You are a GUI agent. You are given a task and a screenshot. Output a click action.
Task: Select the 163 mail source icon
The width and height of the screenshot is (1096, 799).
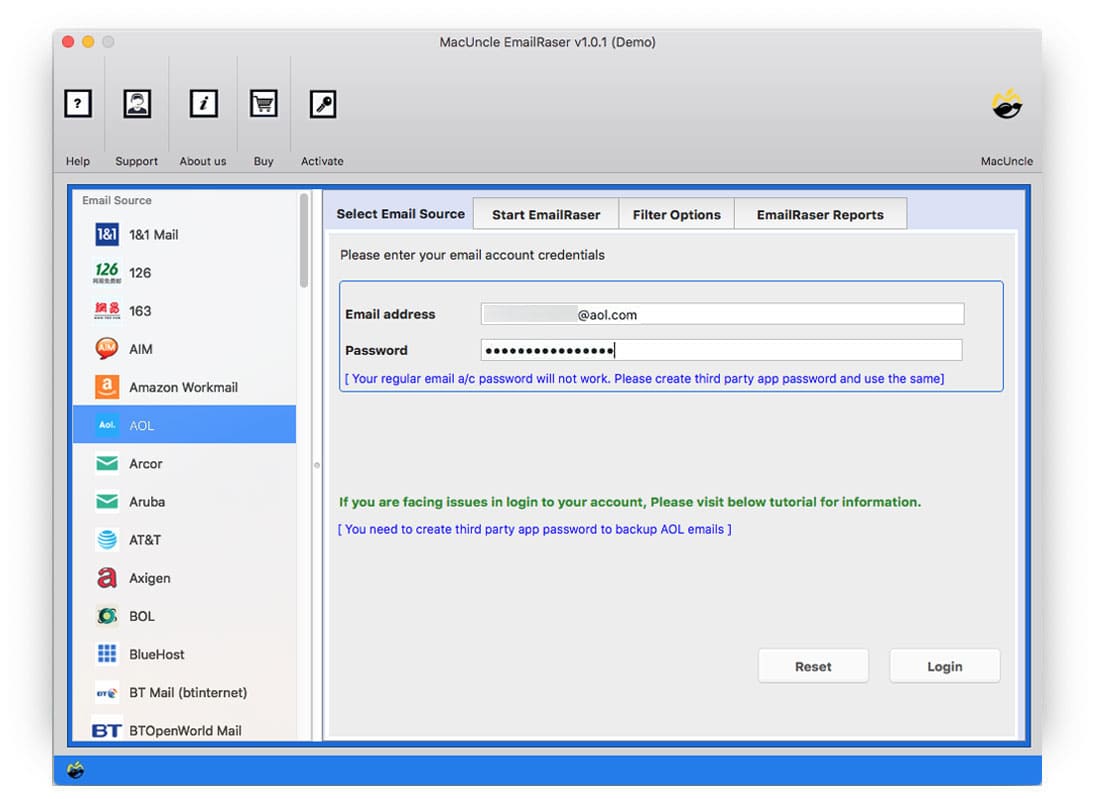tap(107, 310)
